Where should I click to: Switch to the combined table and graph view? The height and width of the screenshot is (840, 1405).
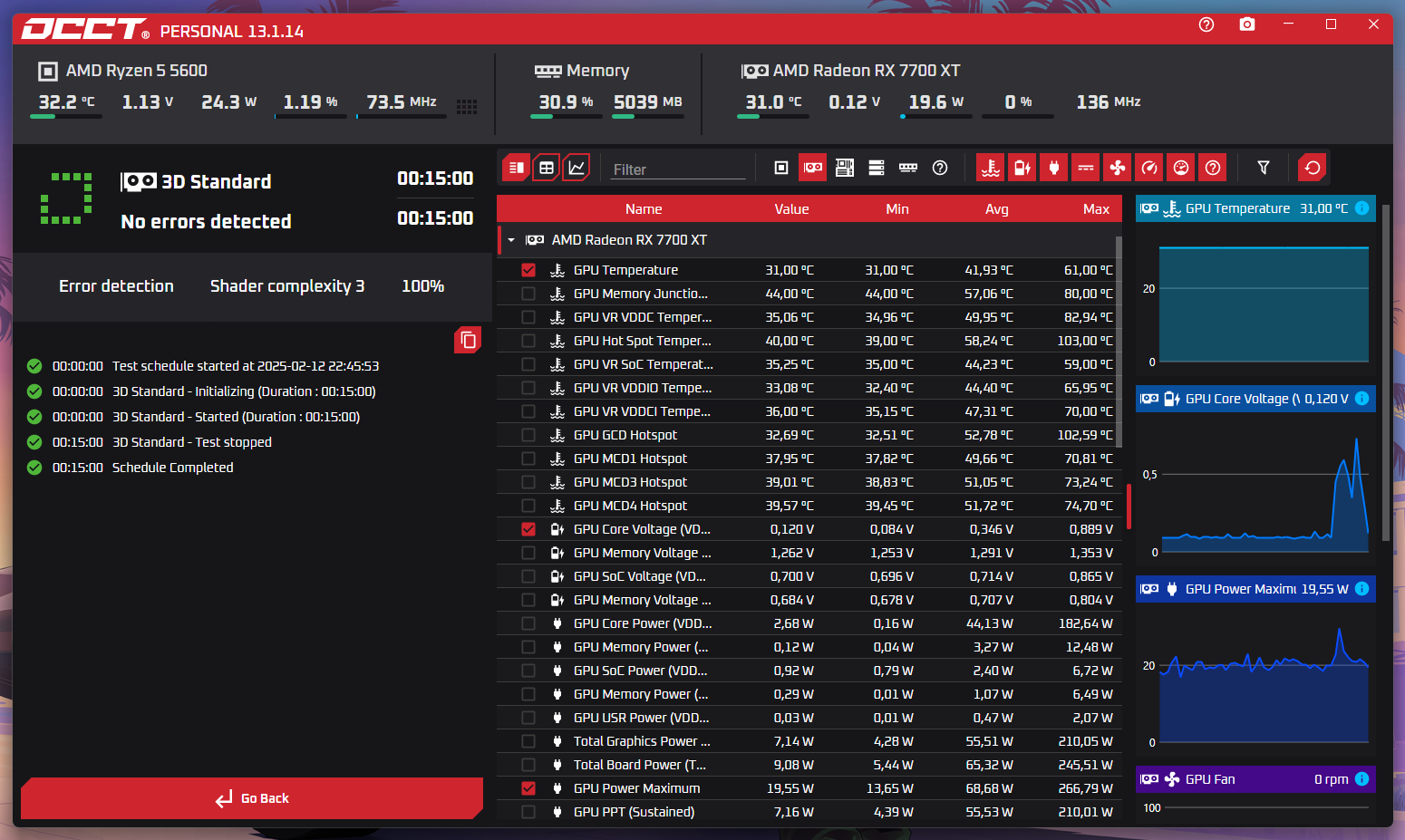click(516, 168)
